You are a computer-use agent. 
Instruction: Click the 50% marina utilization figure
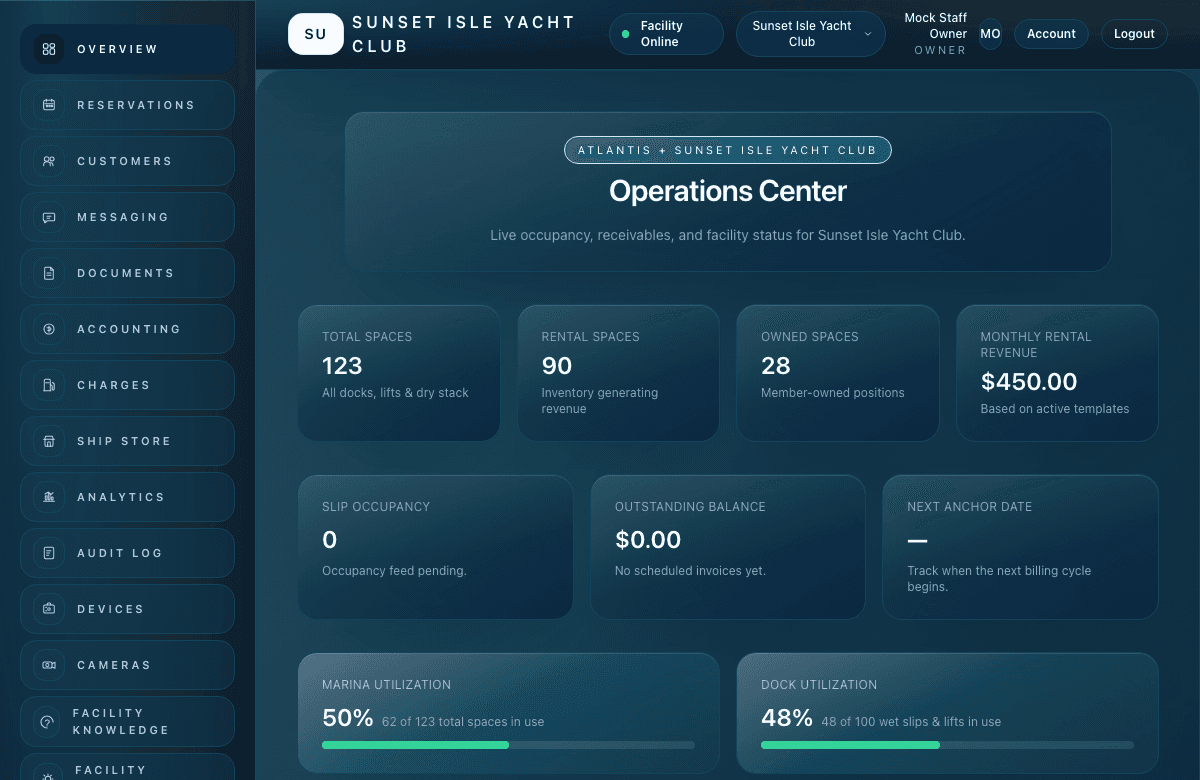click(x=347, y=718)
